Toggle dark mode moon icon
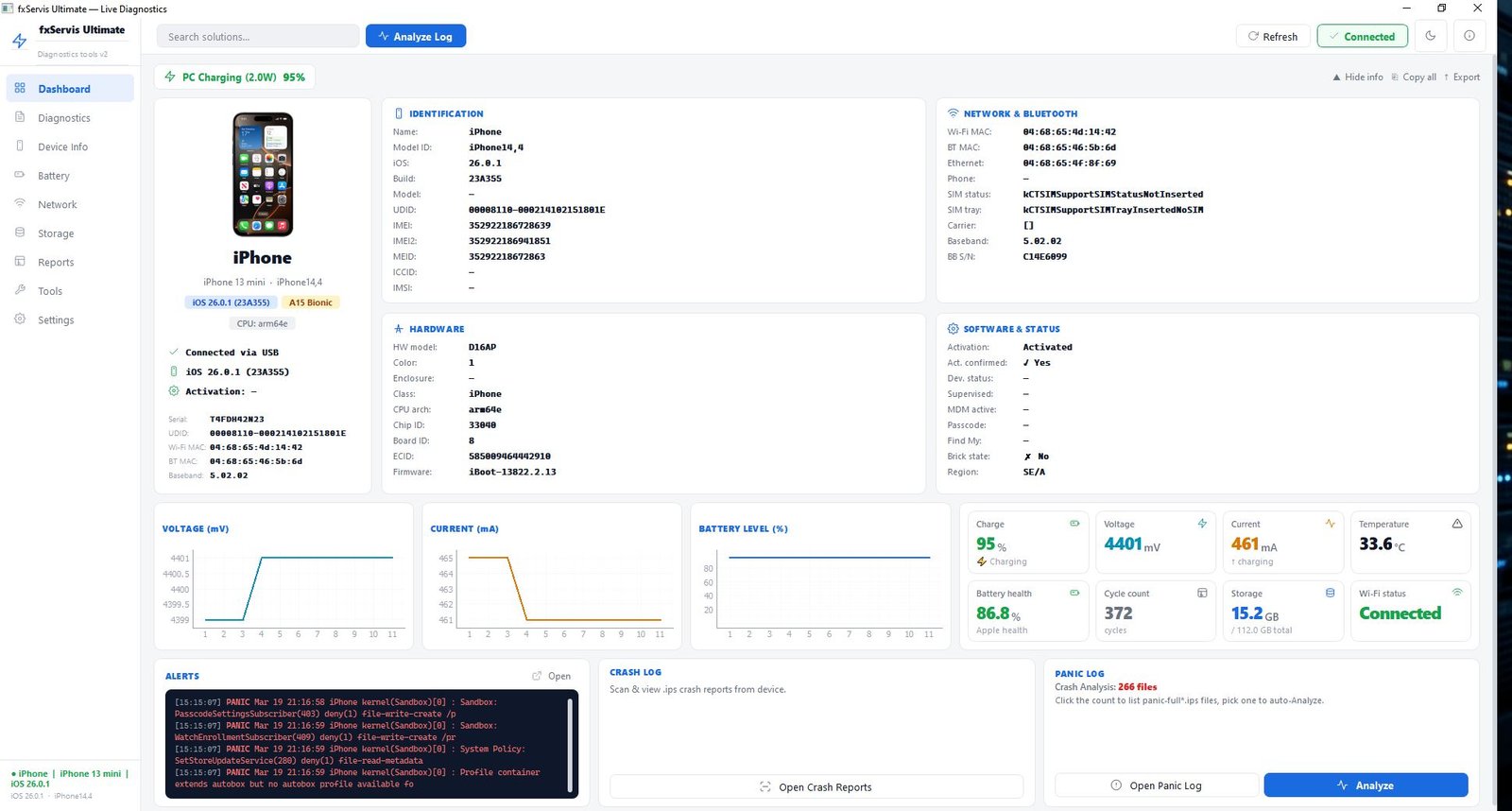1512x811 pixels. tap(1431, 36)
